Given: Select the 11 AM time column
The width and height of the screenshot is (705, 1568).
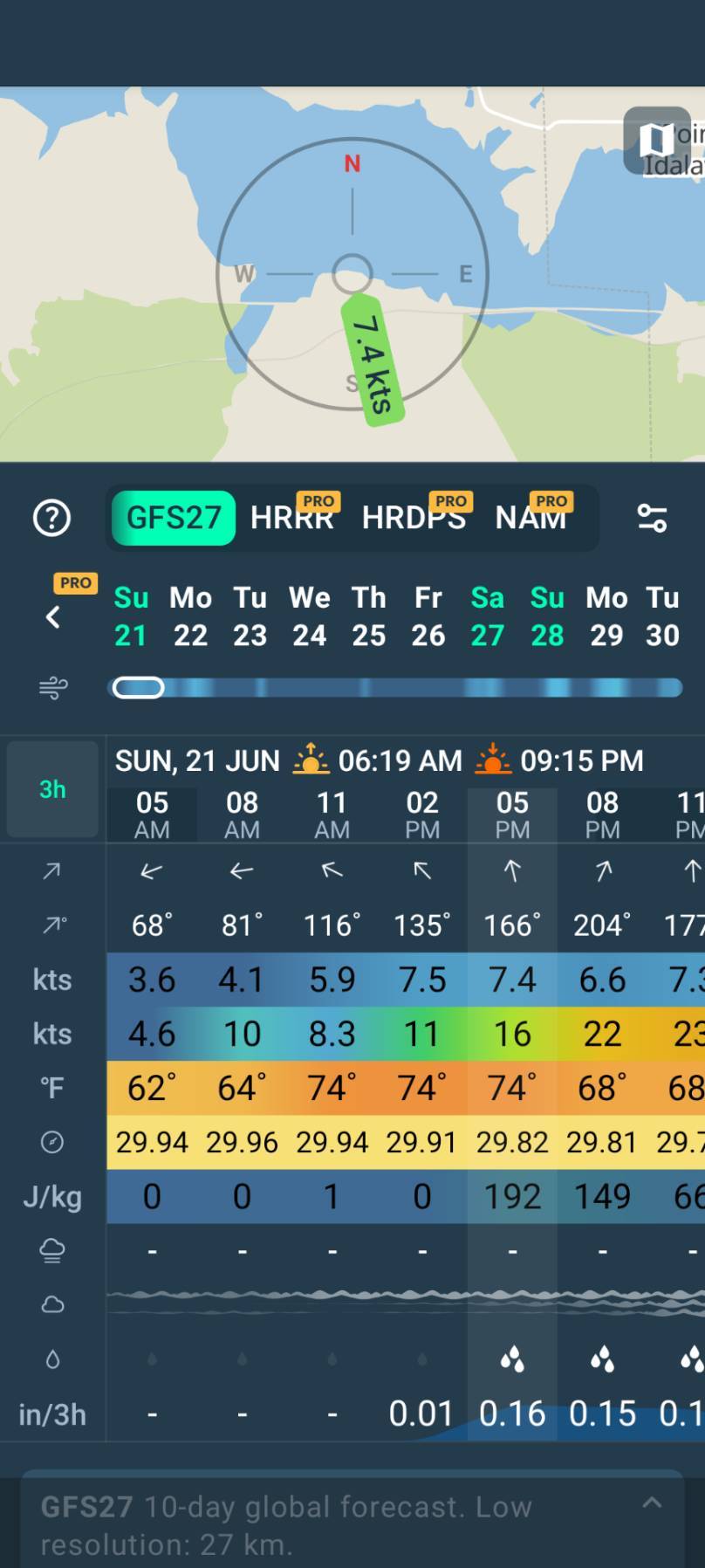Looking at the screenshot, I should tap(332, 815).
